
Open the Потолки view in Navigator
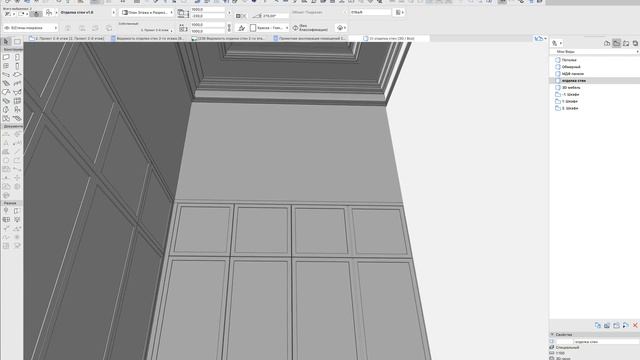click(569, 60)
